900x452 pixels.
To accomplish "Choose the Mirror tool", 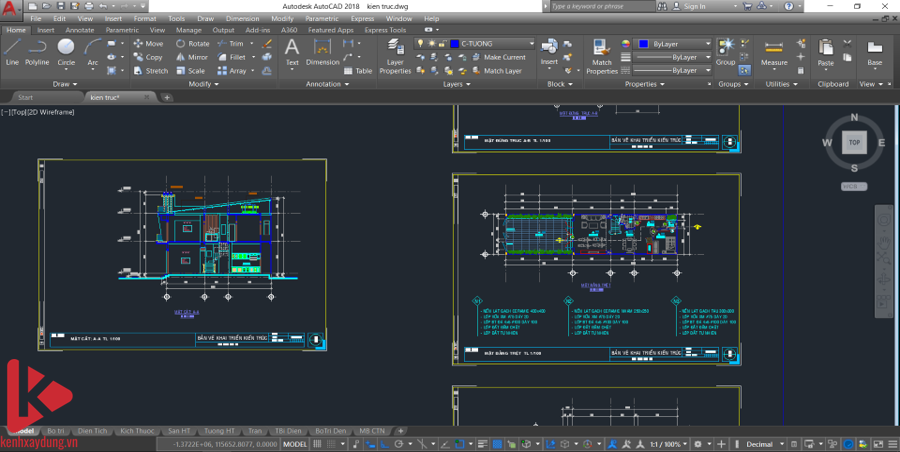I will pos(192,57).
